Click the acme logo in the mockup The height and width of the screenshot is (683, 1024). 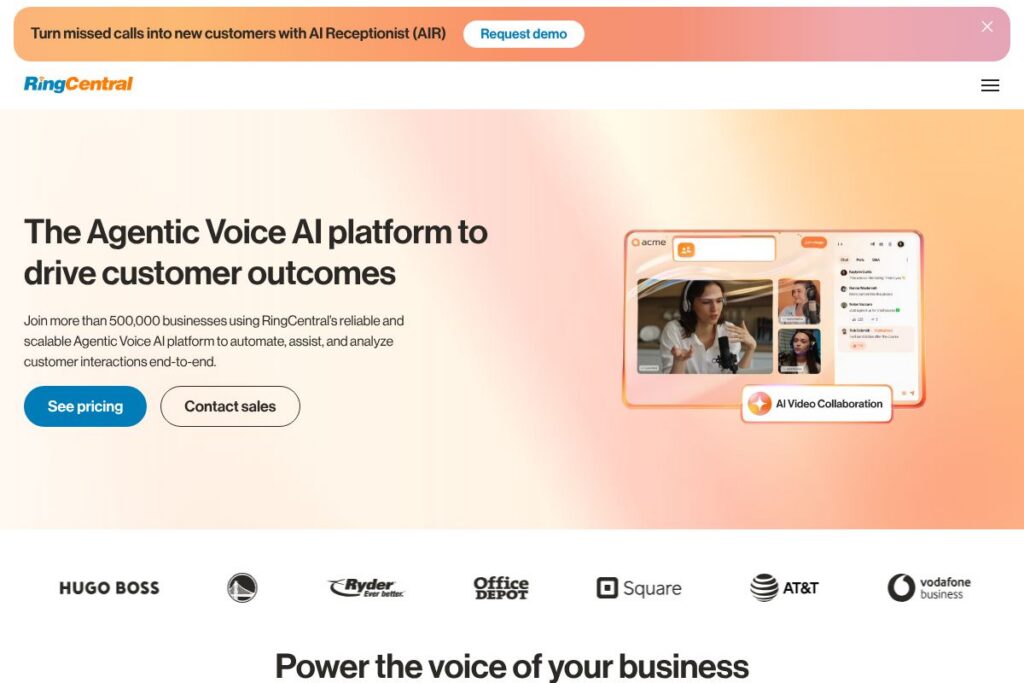[648, 242]
